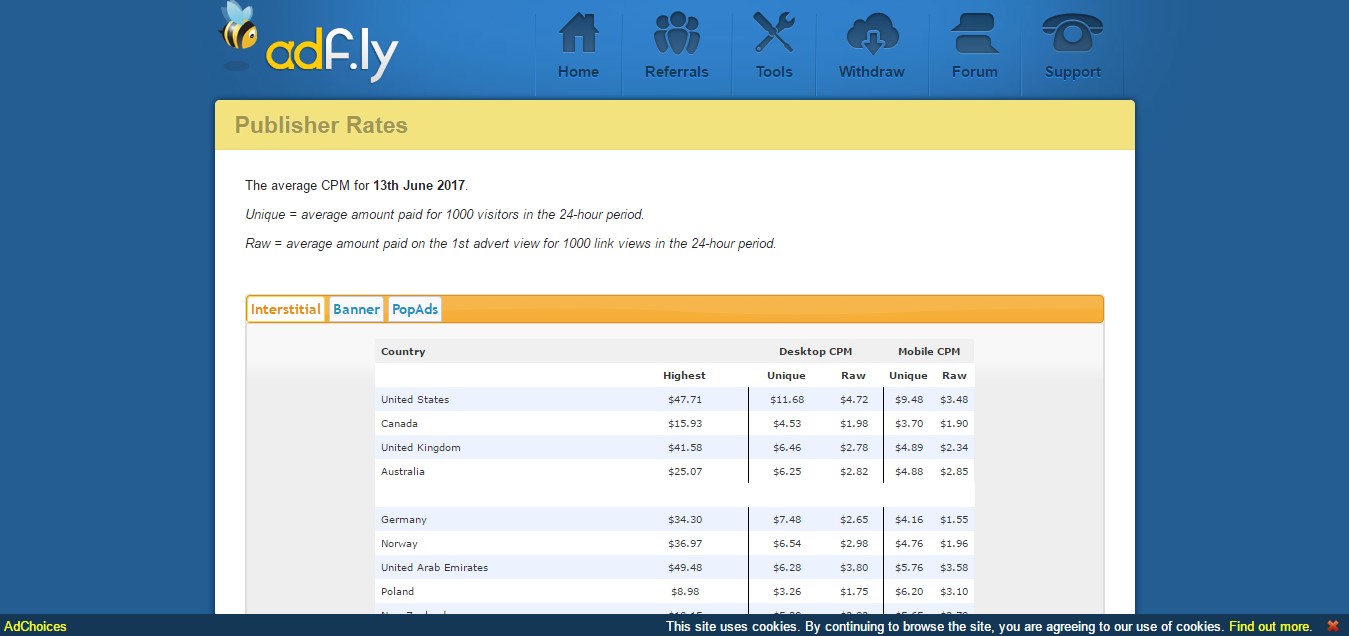The height and width of the screenshot is (636, 1349).
Task: Click the Publisher Rates heading banner
Action: (320, 125)
